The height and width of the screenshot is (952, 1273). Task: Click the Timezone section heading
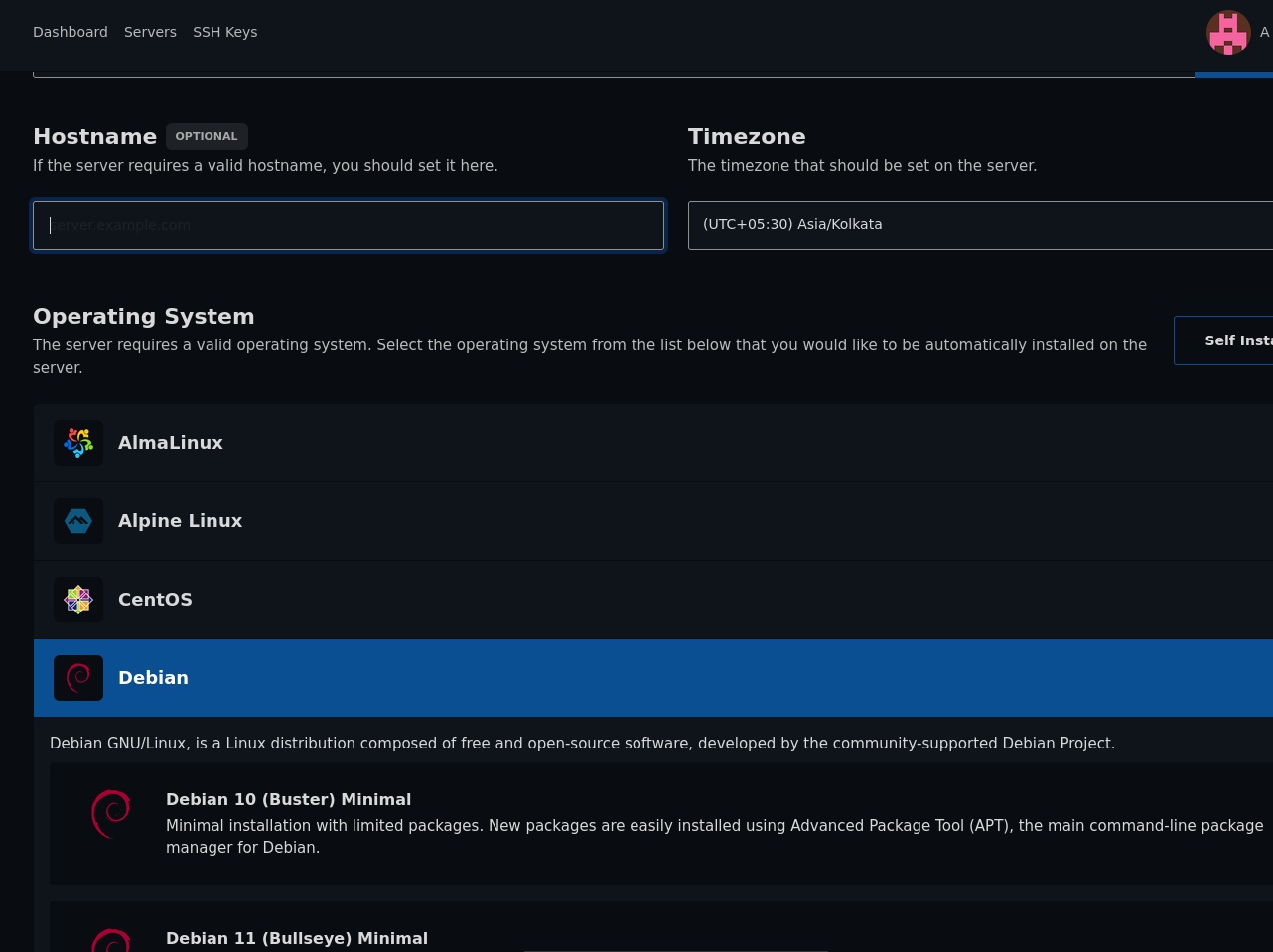747,136
